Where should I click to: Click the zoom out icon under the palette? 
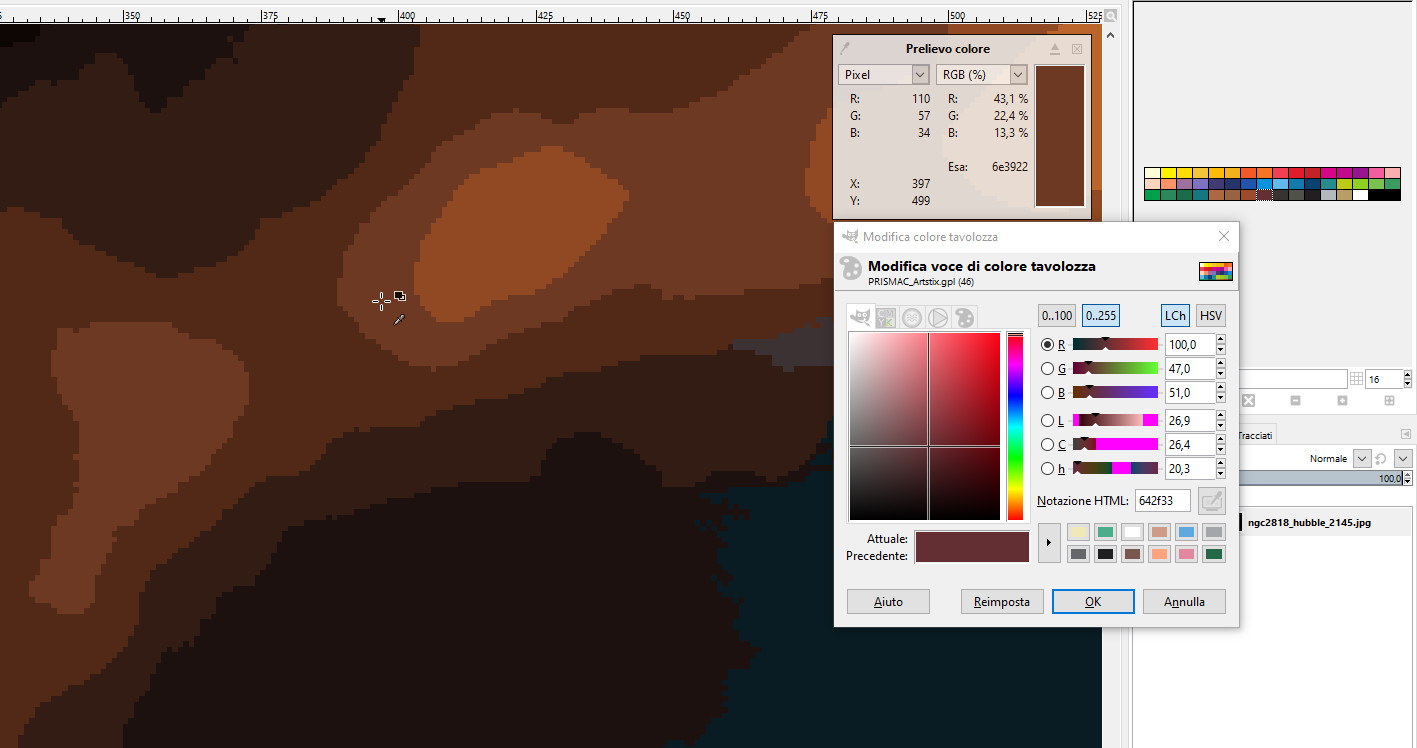click(x=1295, y=400)
